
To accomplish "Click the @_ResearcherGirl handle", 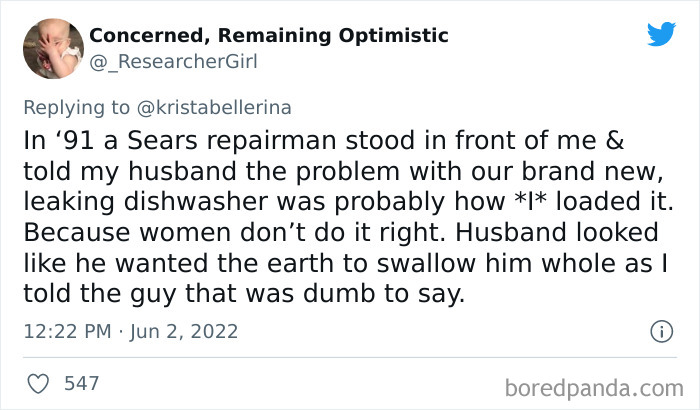I will tap(173, 62).
